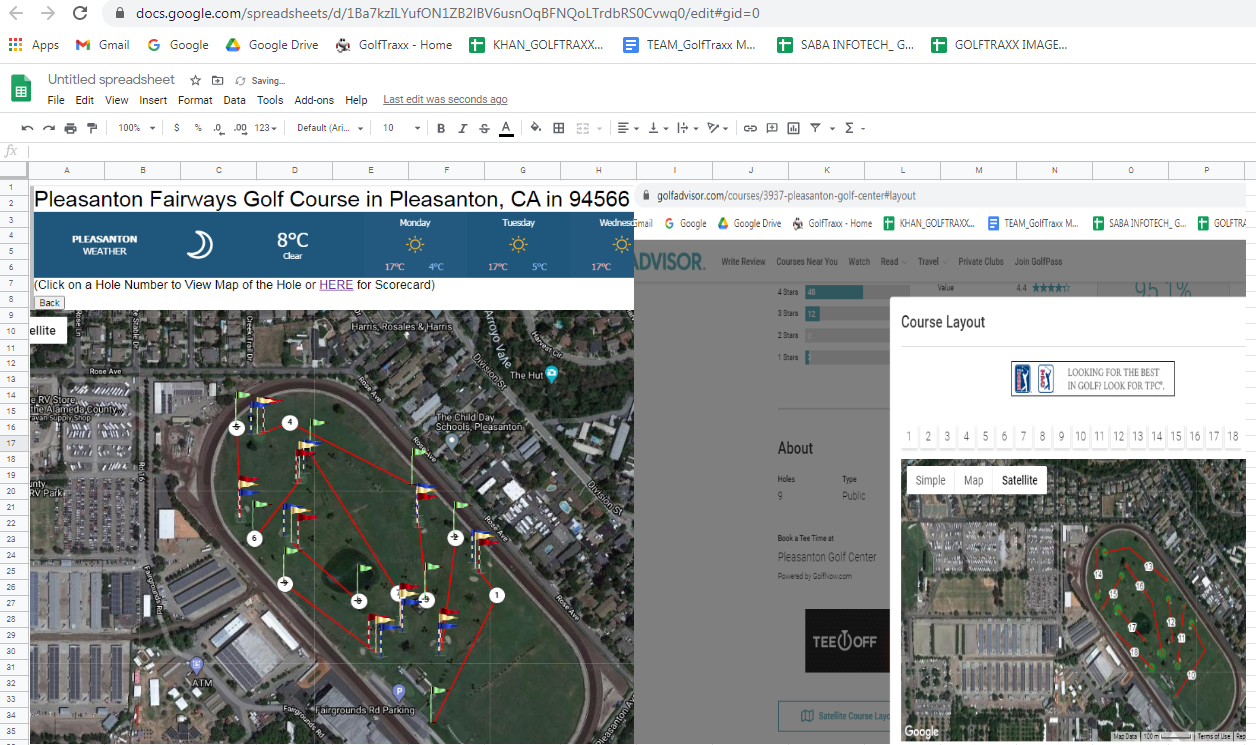Select hole 18 in Course Layout

(x=1233, y=436)
